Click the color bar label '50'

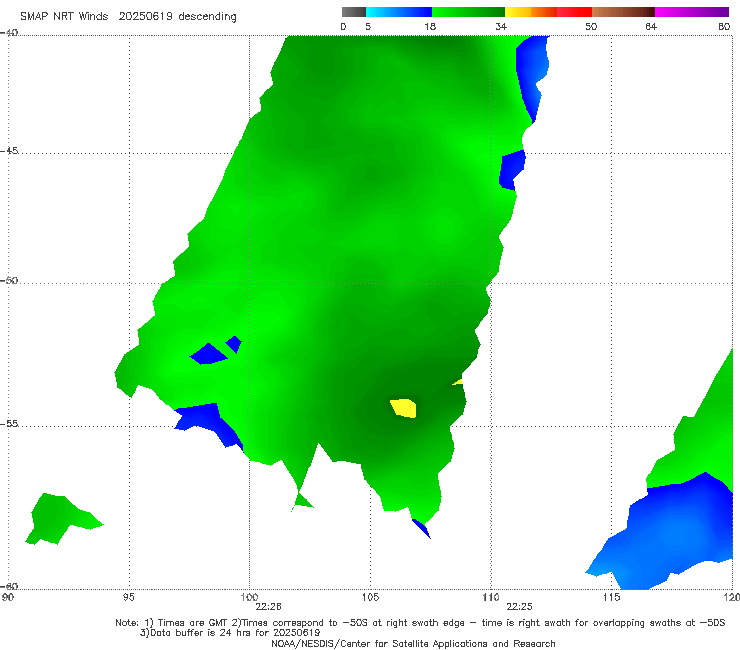[591, 27]
